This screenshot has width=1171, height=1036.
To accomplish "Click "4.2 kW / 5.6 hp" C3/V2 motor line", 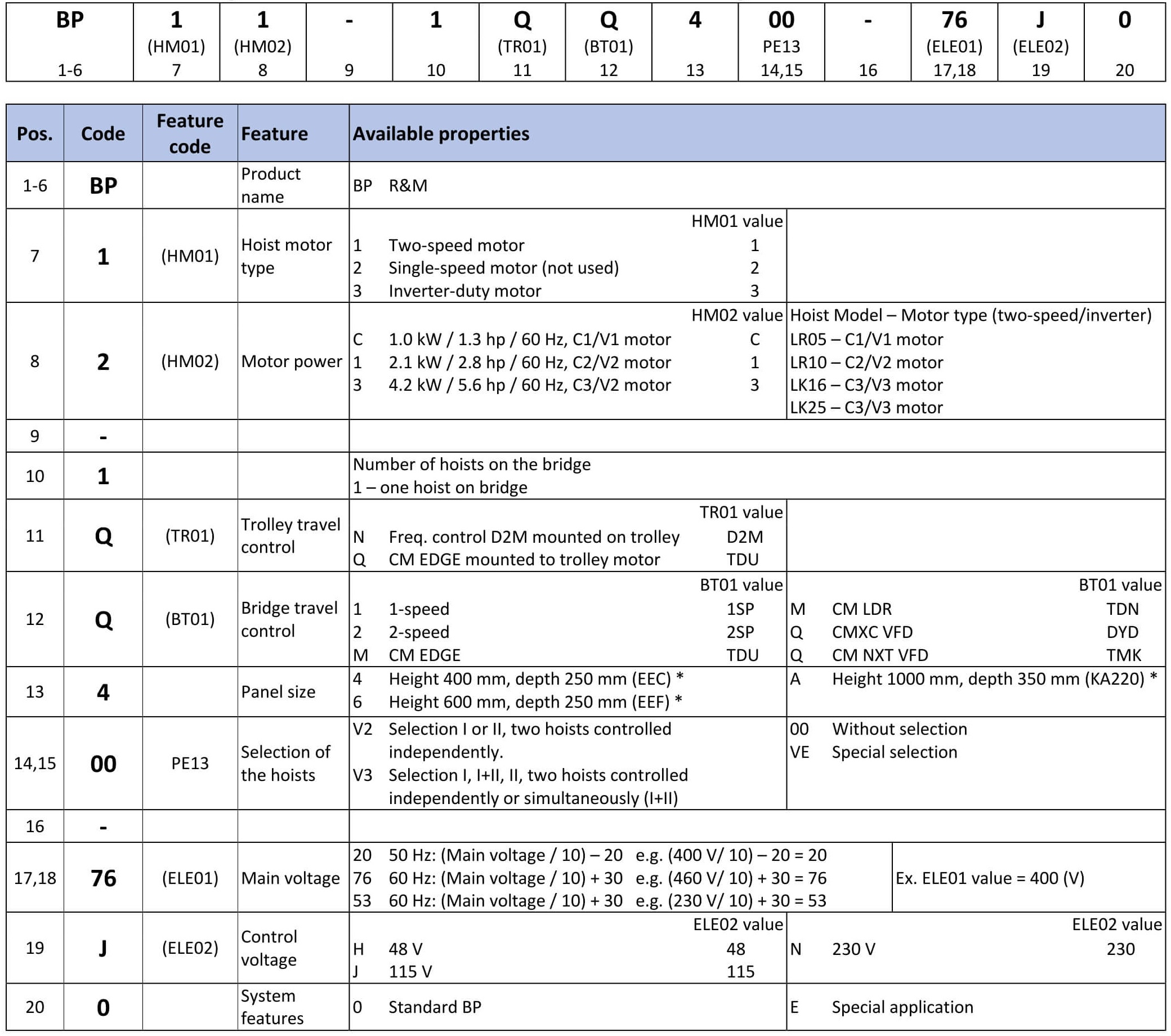I will click(529, 385).
